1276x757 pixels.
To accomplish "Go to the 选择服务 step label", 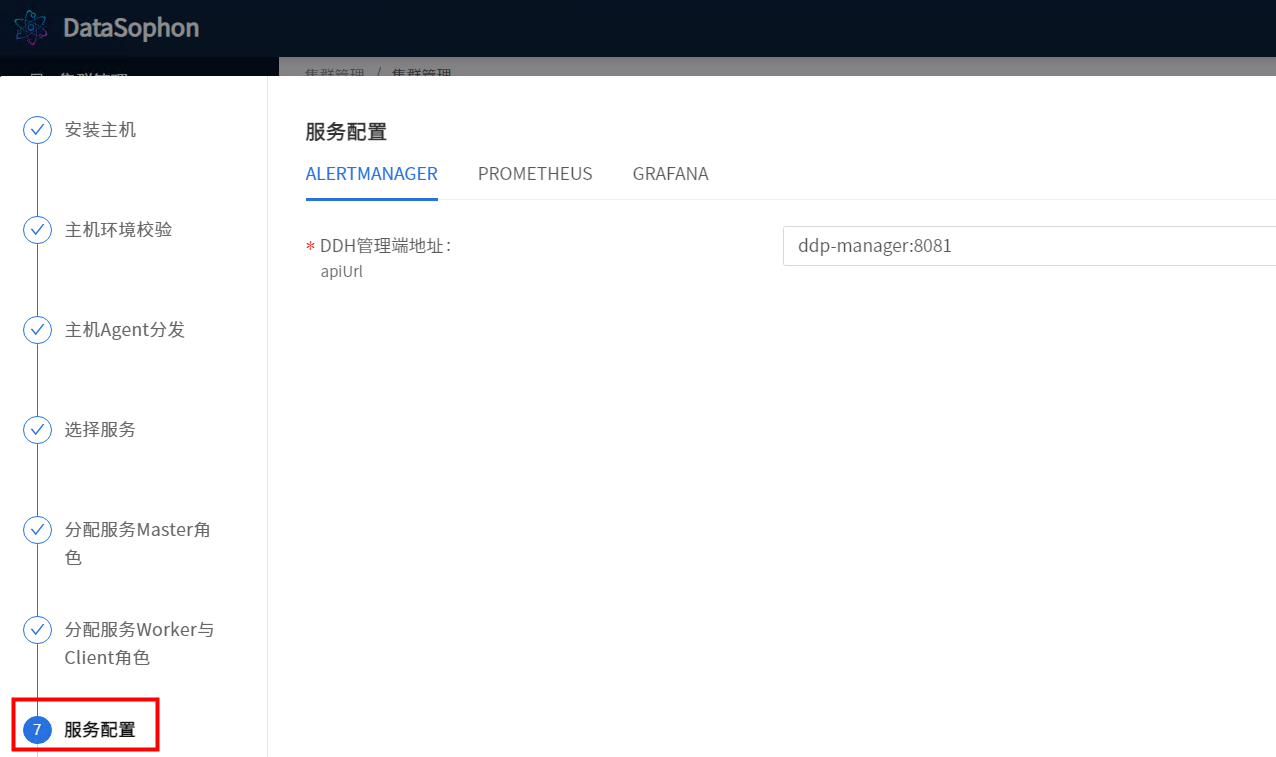I will (x=100, y=430).
